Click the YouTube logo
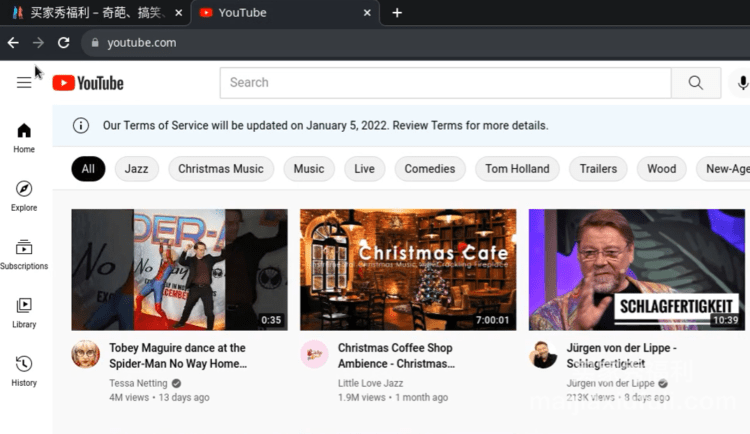Screen dimensions: 750x434 click(x=88, y=83)
